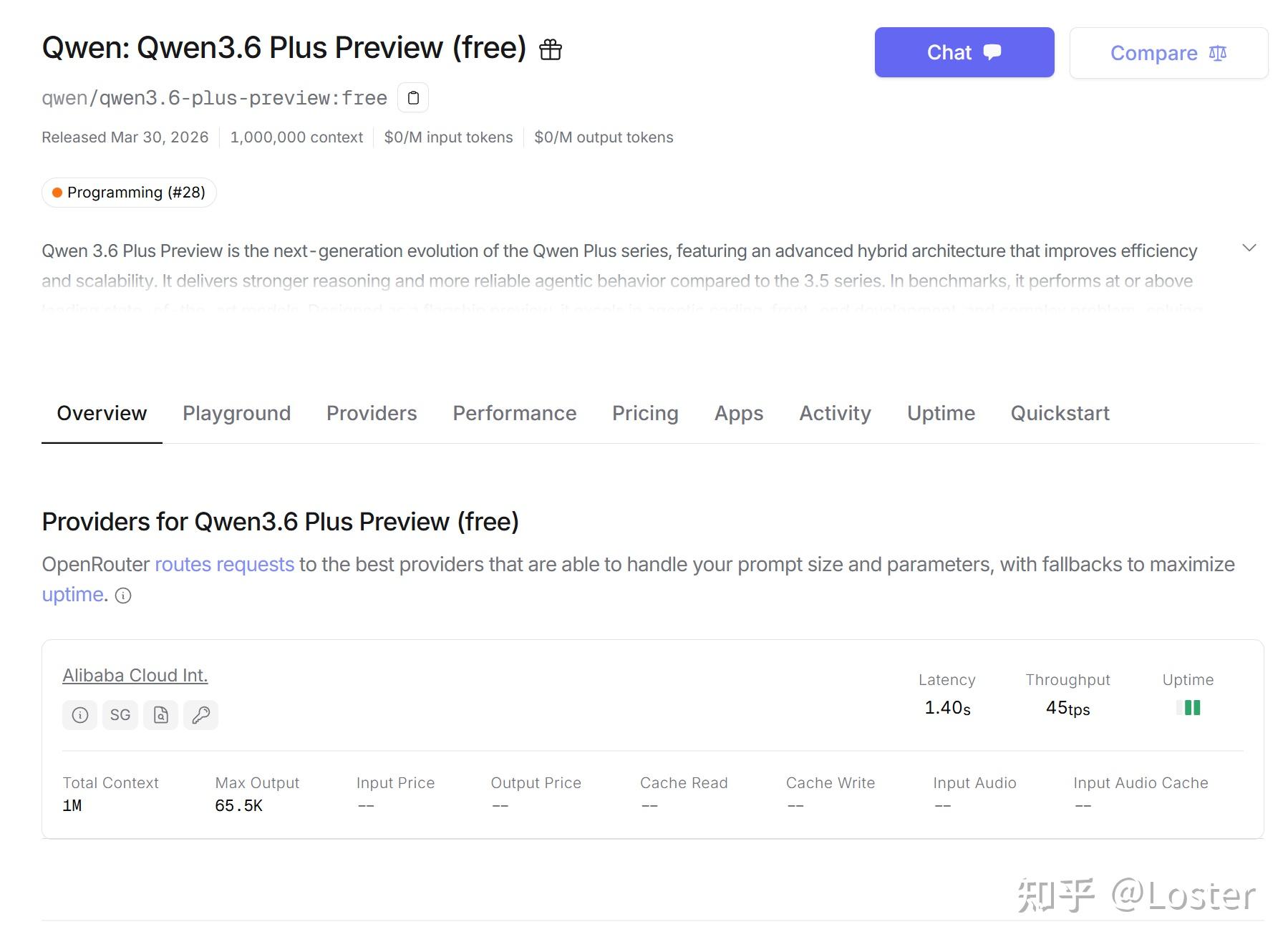Open the Quickstart tab
Image resolution: width=1288 pixels, height=947 pixels.
(1060, 413)
